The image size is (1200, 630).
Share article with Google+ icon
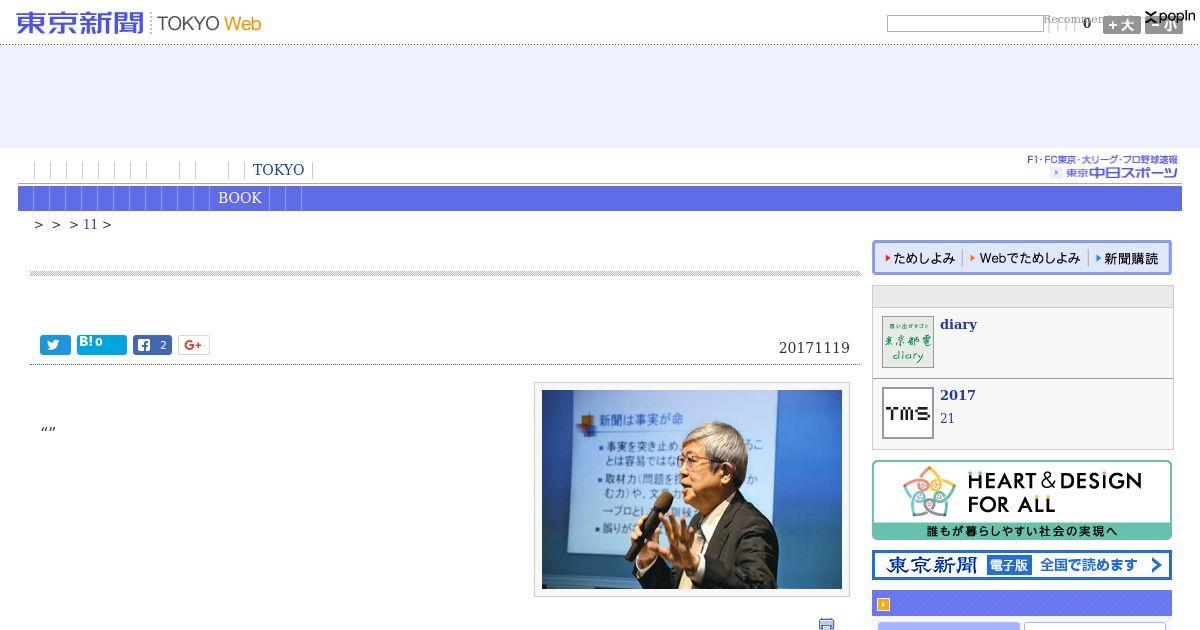pyautogui.click(x=194, y=345)
